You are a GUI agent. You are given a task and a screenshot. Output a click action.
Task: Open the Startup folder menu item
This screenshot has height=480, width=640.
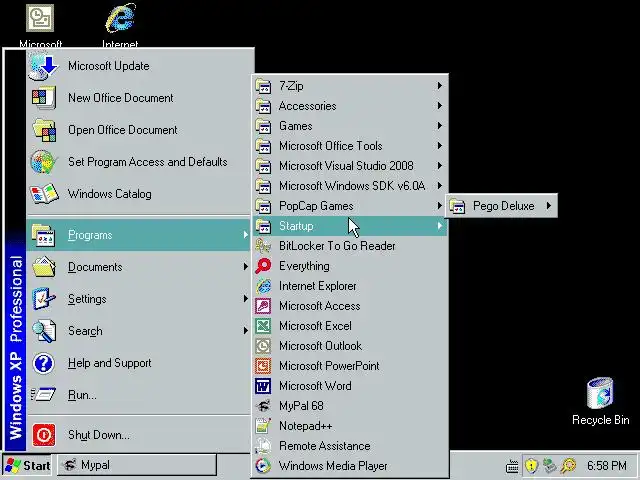click(x=350, y=226)
